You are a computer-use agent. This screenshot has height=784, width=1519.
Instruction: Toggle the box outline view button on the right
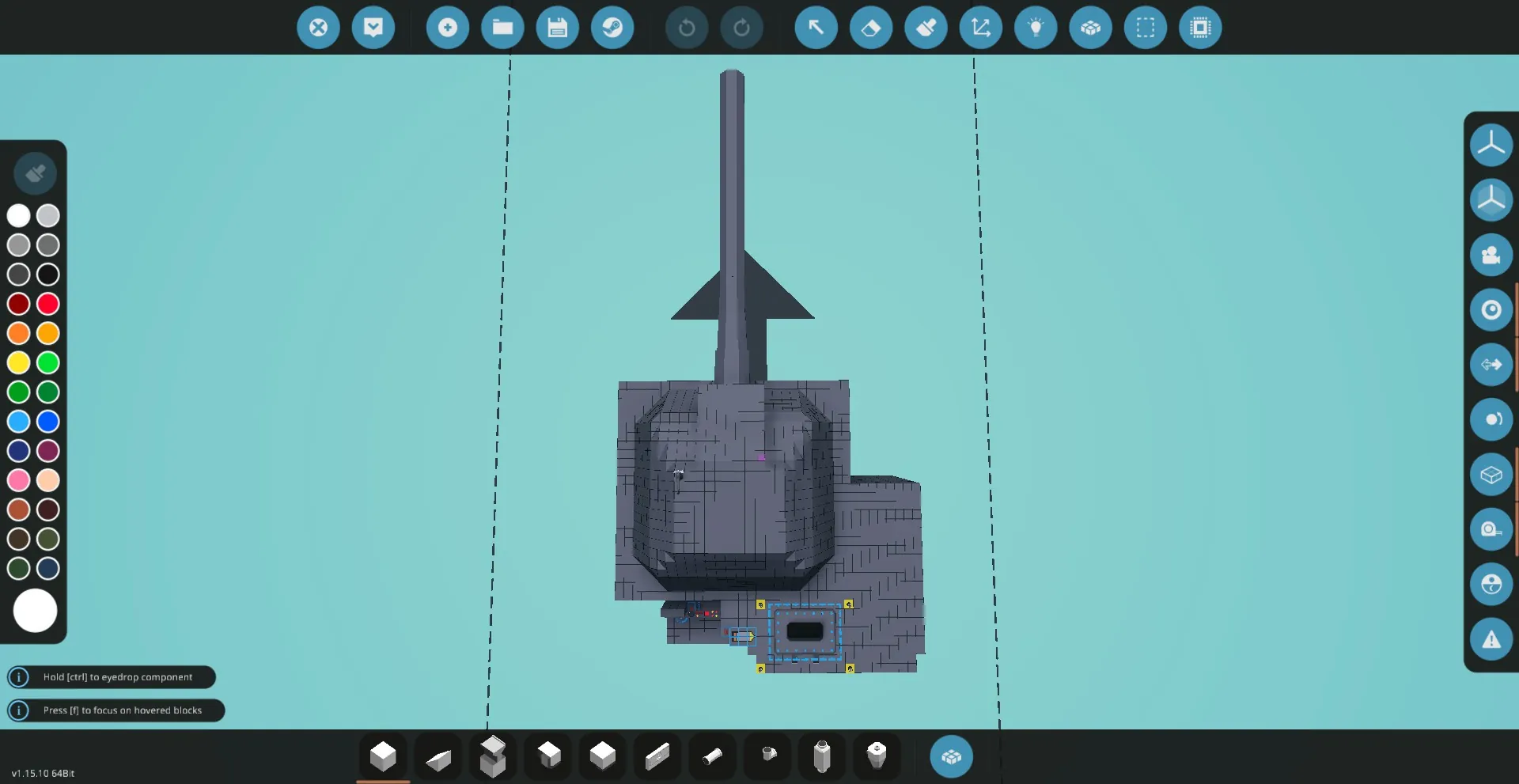pyautogui.click(x=1491, y=475)
